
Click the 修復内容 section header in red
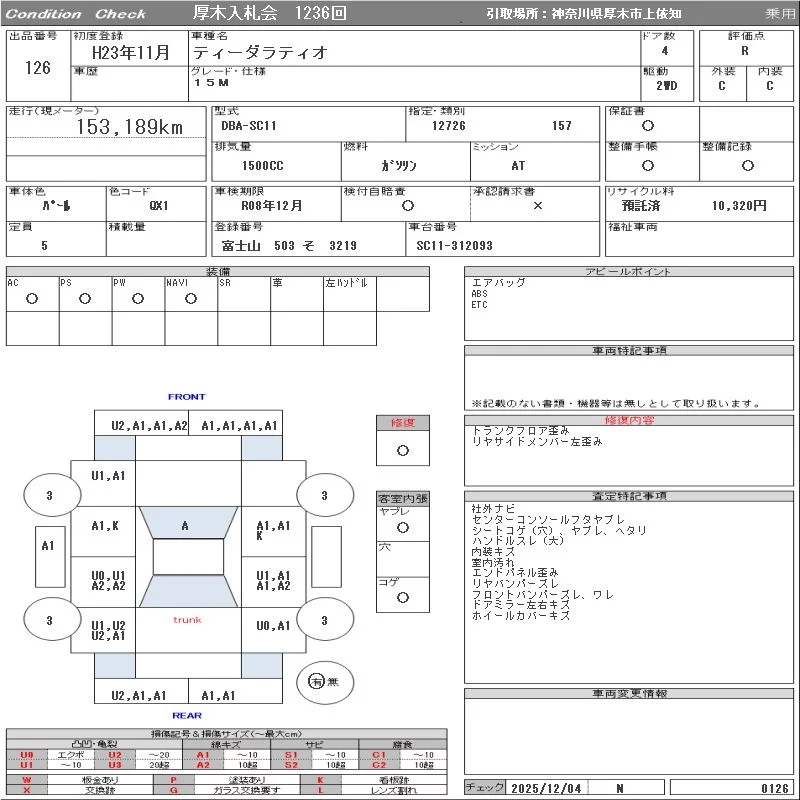tap(630, 420)
